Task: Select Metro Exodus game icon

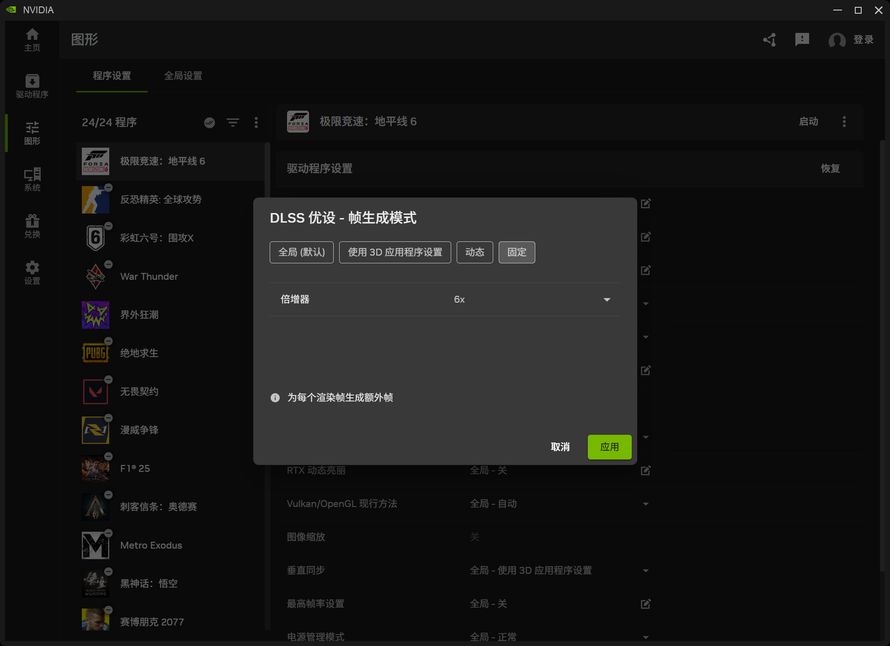Action: pyautogui.click(x=95, y=545)
